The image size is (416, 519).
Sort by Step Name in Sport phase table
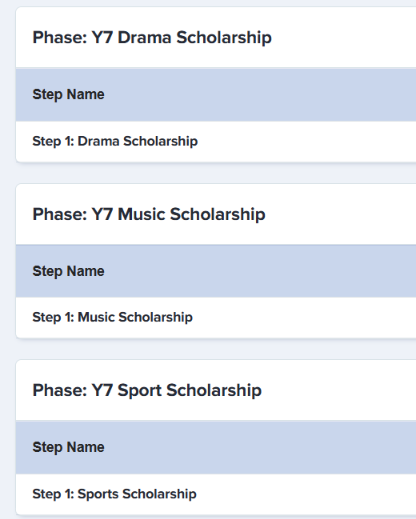coord(68,447)
